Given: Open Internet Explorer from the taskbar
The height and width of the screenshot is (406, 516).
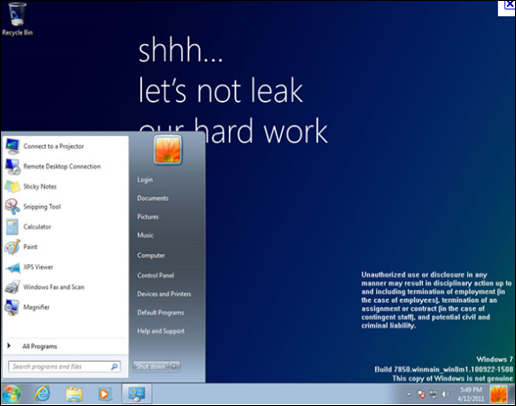Looking at the screenshot, I should point(43,394).
